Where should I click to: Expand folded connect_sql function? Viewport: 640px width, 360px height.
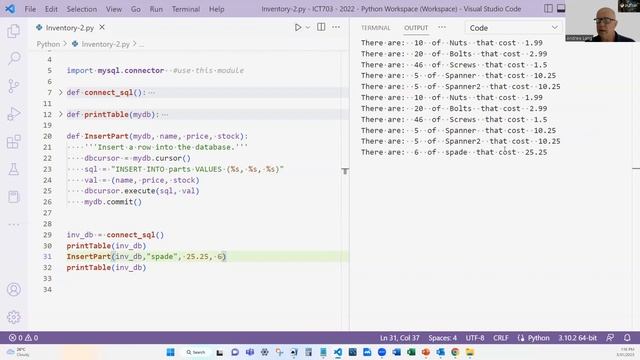(60, 93)
